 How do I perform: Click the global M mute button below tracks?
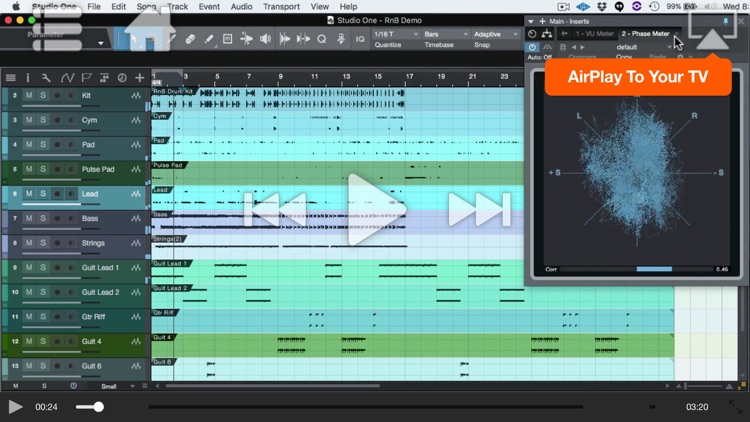[x=15, y=386]
